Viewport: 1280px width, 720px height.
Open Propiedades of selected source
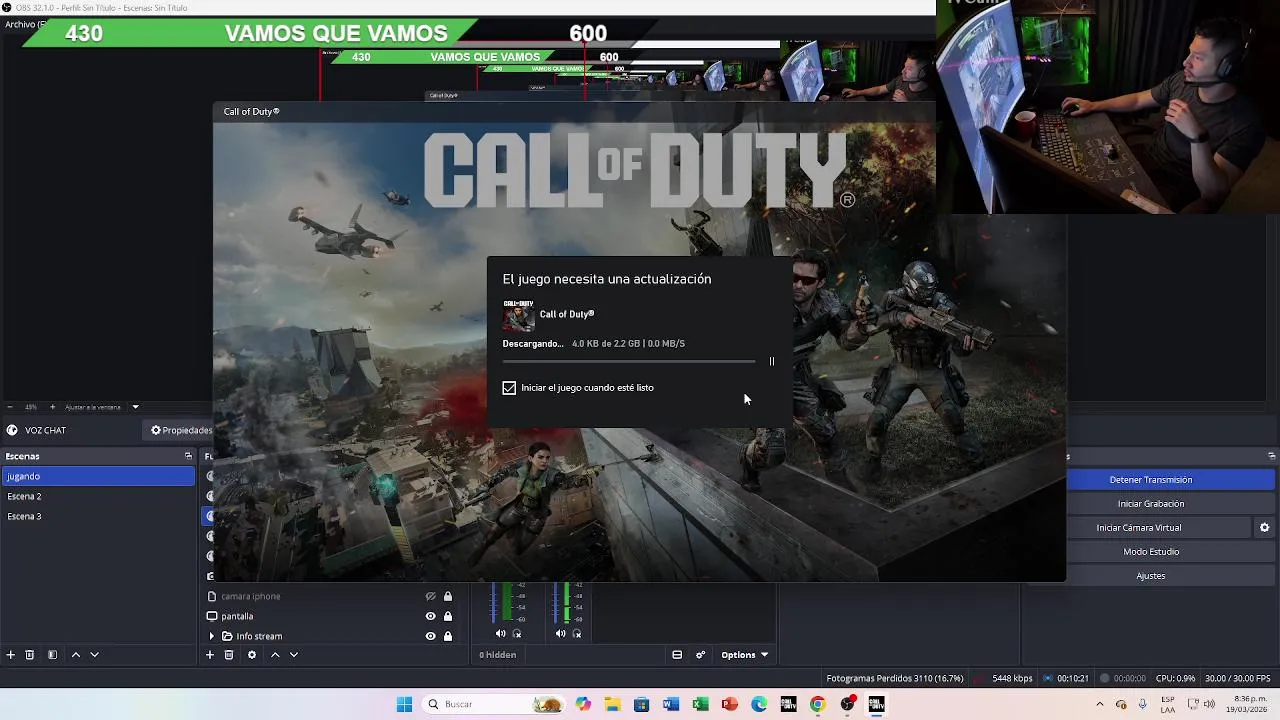tap(182, 430)
